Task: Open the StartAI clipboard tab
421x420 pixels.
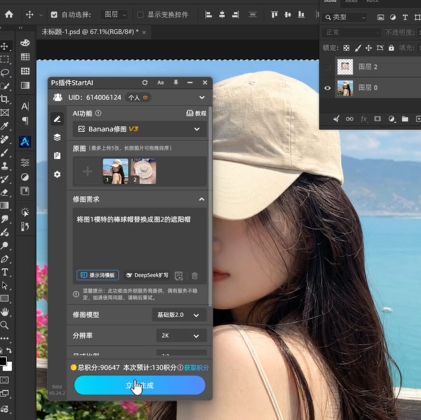Action: click(57, 156)
